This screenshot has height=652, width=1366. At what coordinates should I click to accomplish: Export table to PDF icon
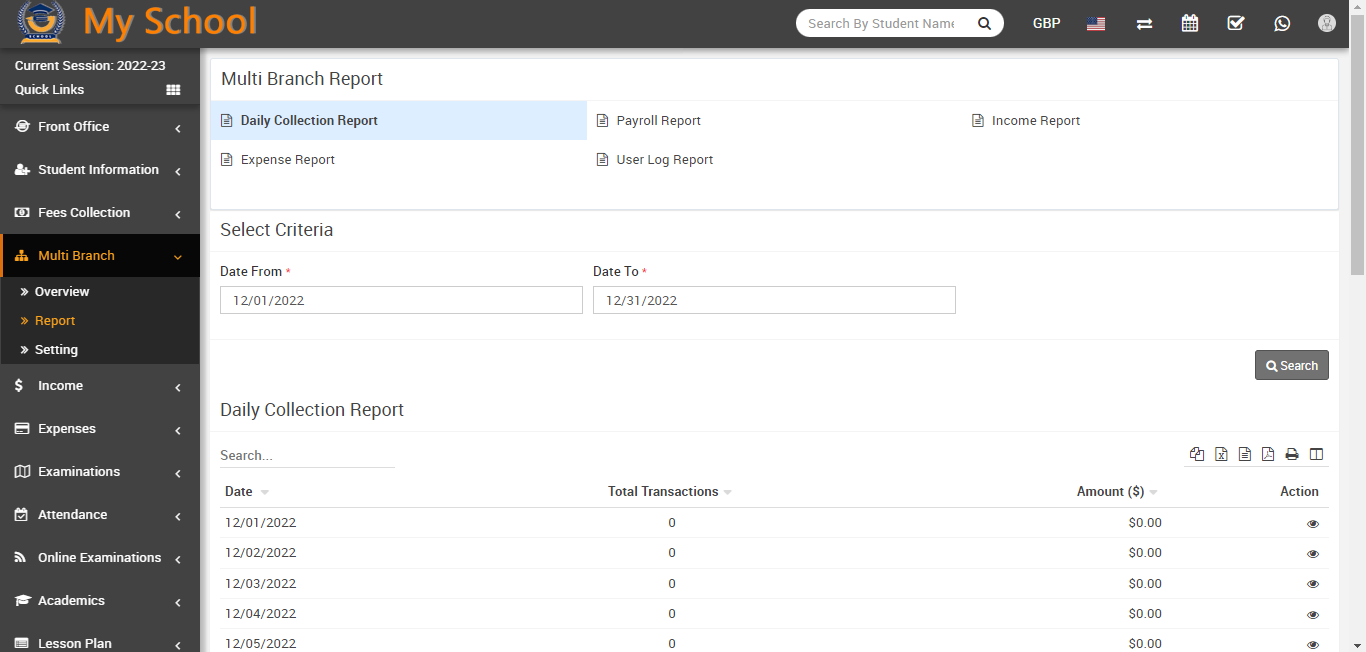1268,454
